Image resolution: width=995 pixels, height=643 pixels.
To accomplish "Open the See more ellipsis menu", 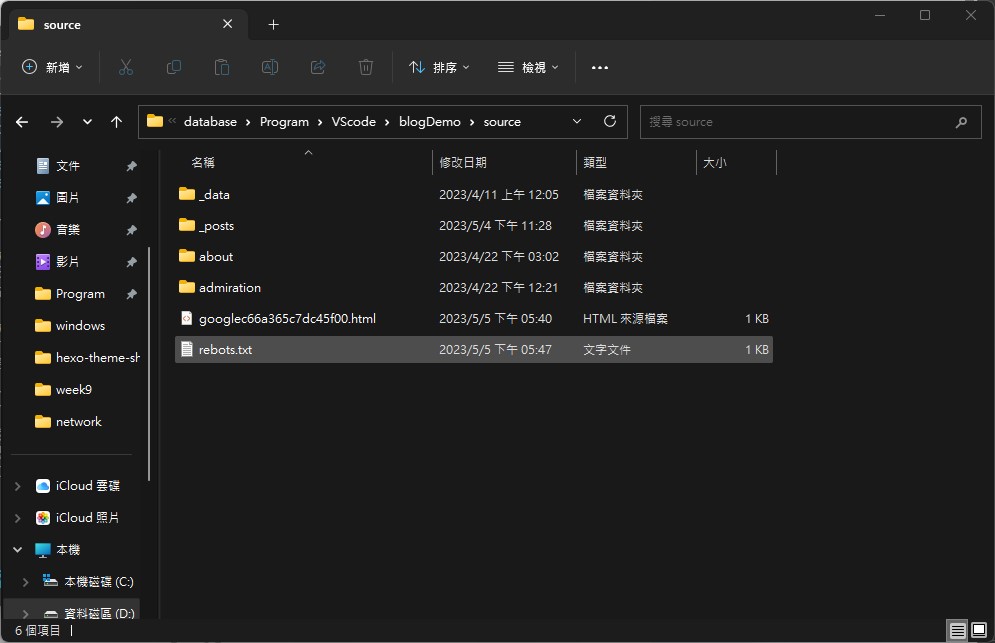I will [600, 67].
